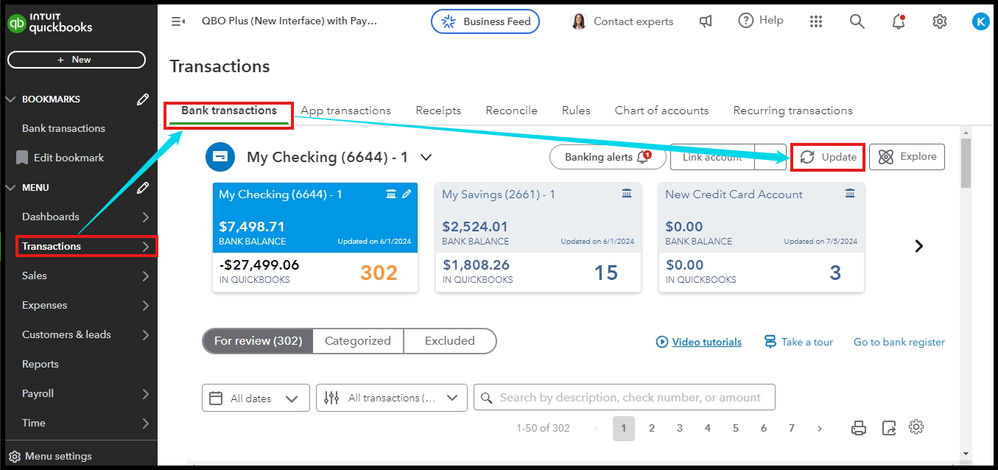The image size is (998, 470).
Task: Edit bookmarks using the pencil icon
Action: coord(143,99)
